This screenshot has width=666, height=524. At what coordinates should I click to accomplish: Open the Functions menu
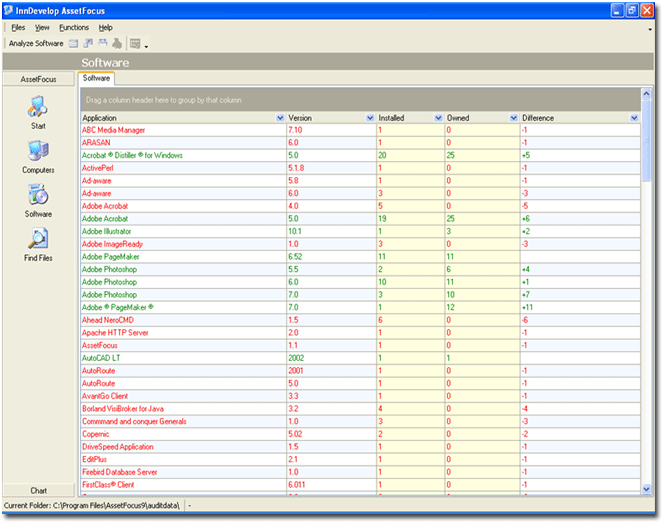click(74, 28)
